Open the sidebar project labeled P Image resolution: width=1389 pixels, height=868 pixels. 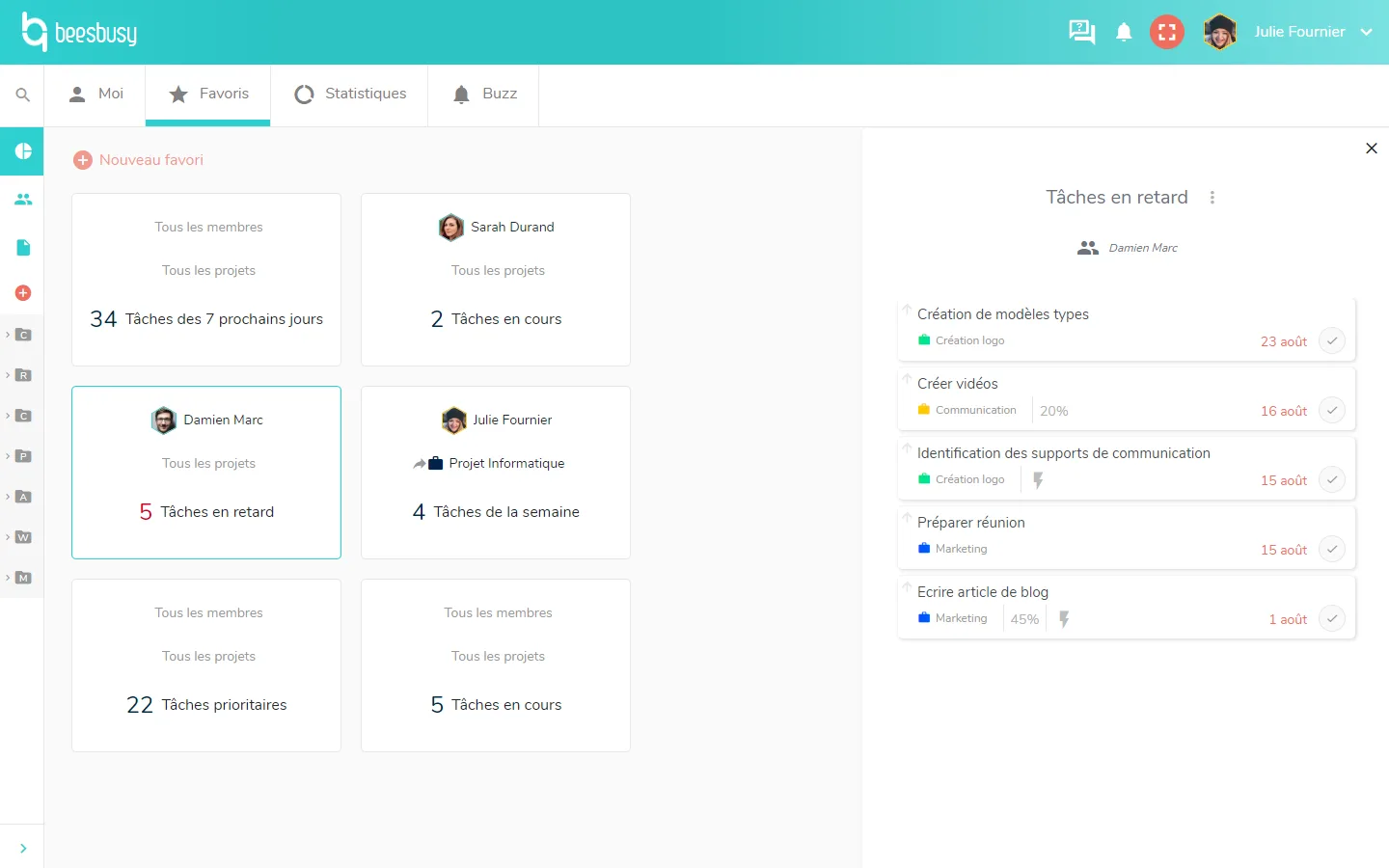(24, 456)
